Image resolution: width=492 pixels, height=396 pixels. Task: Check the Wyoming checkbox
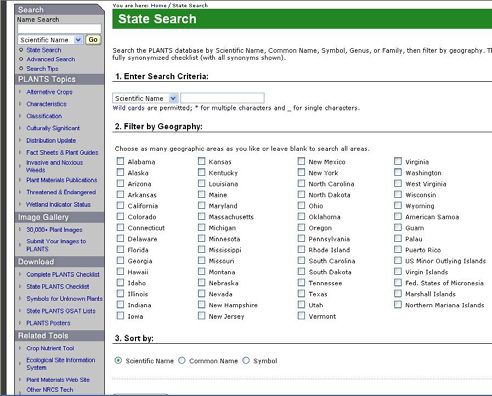click(398, 205)
